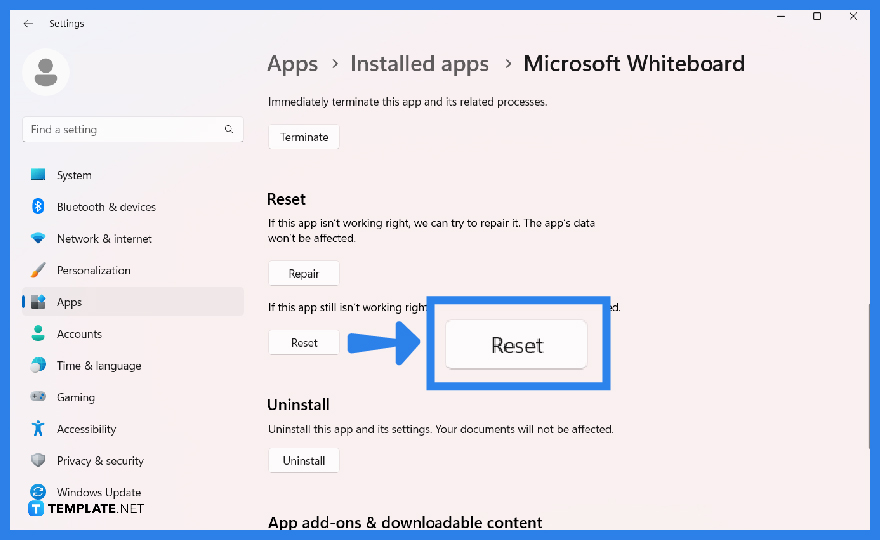Select Accessibility settings
This screenshot has width=880, height=540.
click(x=133, y=429)
